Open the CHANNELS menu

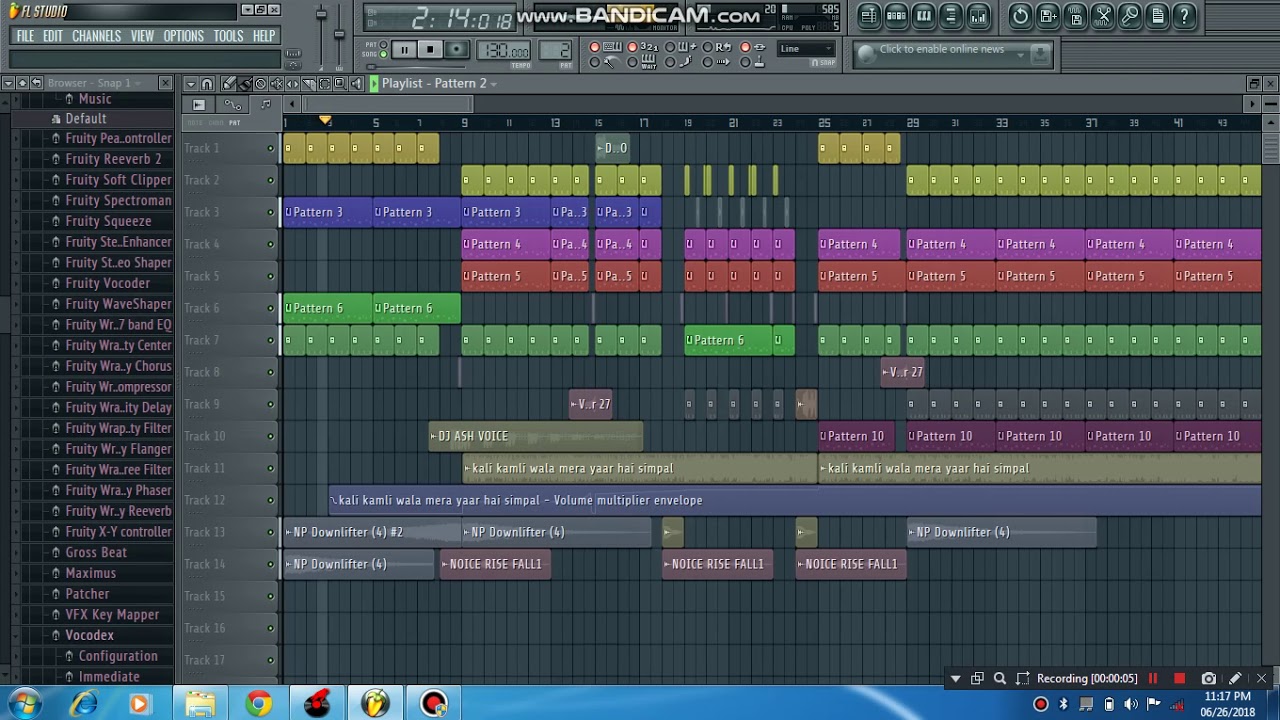click(x=96, y=36)
